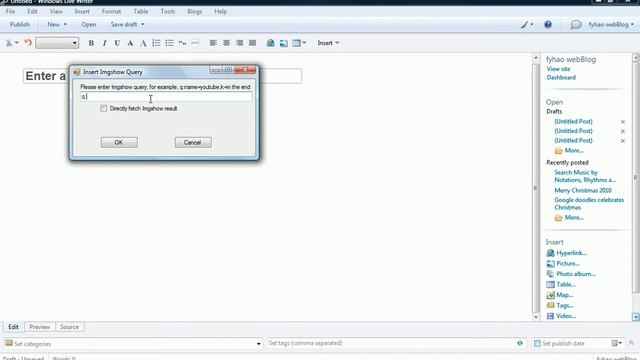Toggle bold formatting
Viewport: 640px width, 360px height.
pos(91,43)
